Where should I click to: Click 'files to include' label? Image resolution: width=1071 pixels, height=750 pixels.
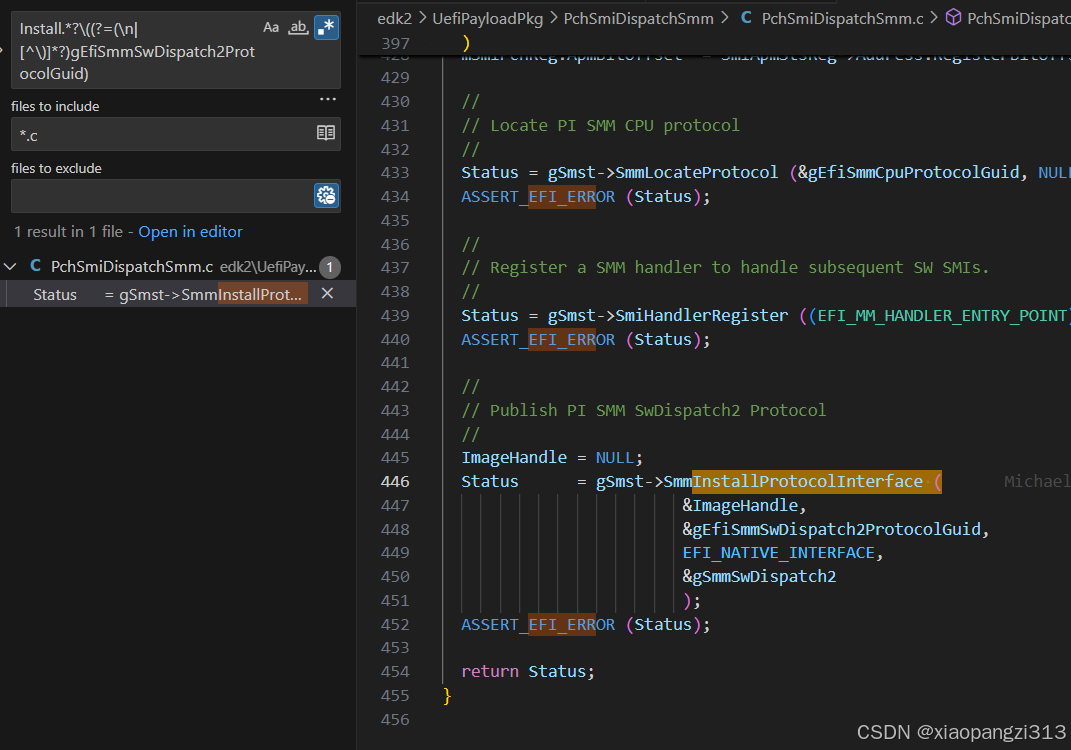(55, 107)
